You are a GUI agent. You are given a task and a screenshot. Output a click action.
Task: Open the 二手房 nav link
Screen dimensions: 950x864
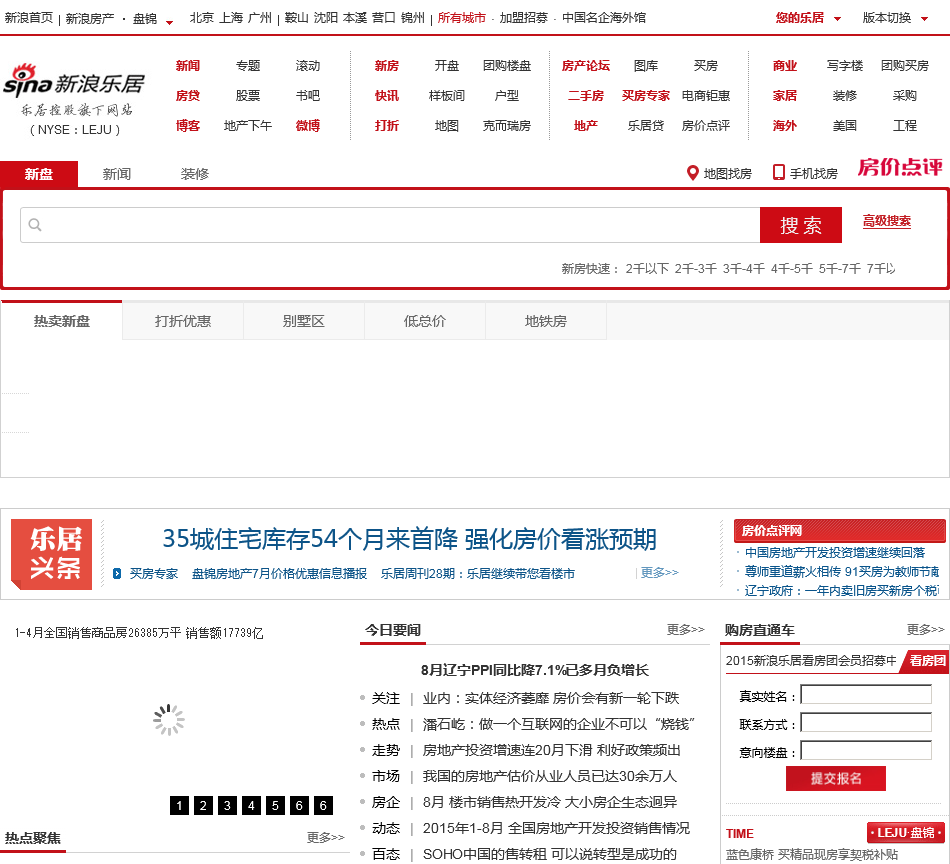(585, 96)
